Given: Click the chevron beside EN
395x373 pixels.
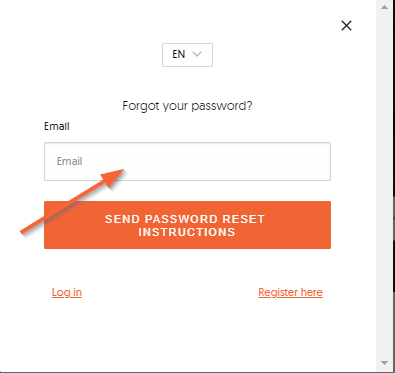Looking at the screenshot, I should tap(197, 54).
